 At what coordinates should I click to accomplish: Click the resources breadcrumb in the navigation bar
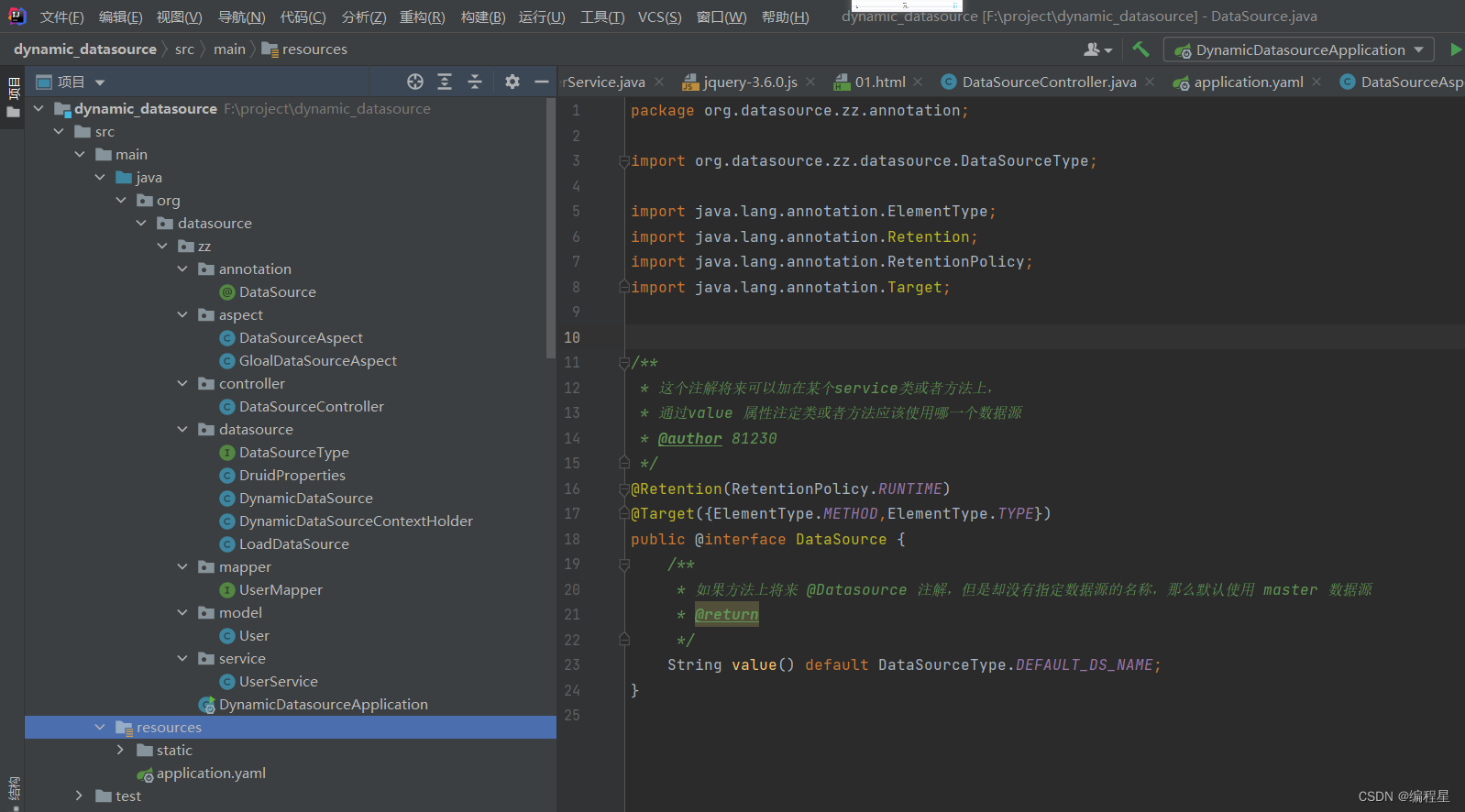(305, 49)
